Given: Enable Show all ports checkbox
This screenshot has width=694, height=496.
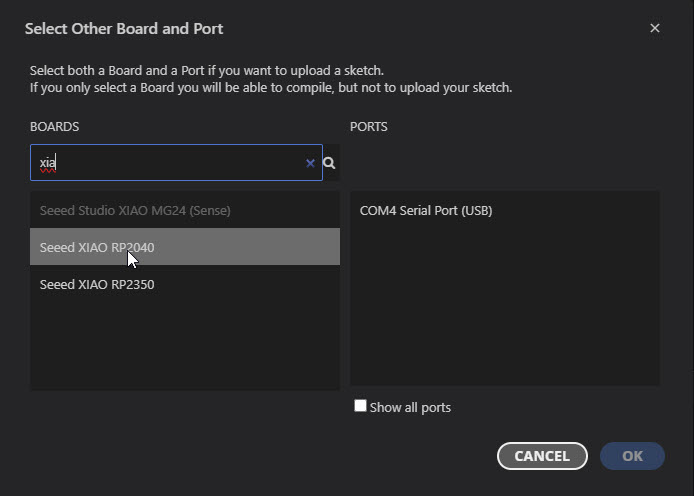Looking at the screenshot, I should pos(360,406).
